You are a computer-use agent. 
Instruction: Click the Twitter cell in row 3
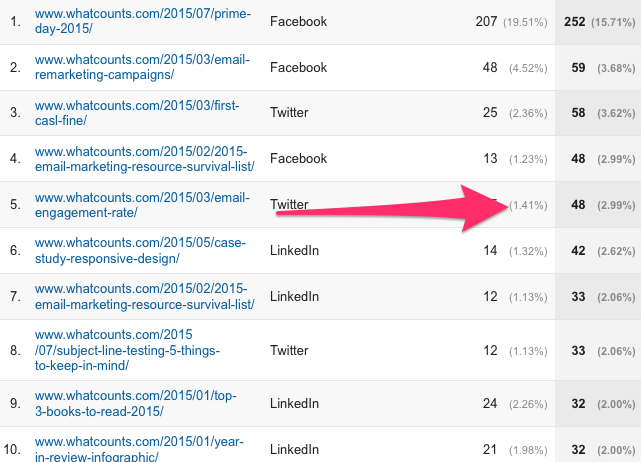point(289,113)
